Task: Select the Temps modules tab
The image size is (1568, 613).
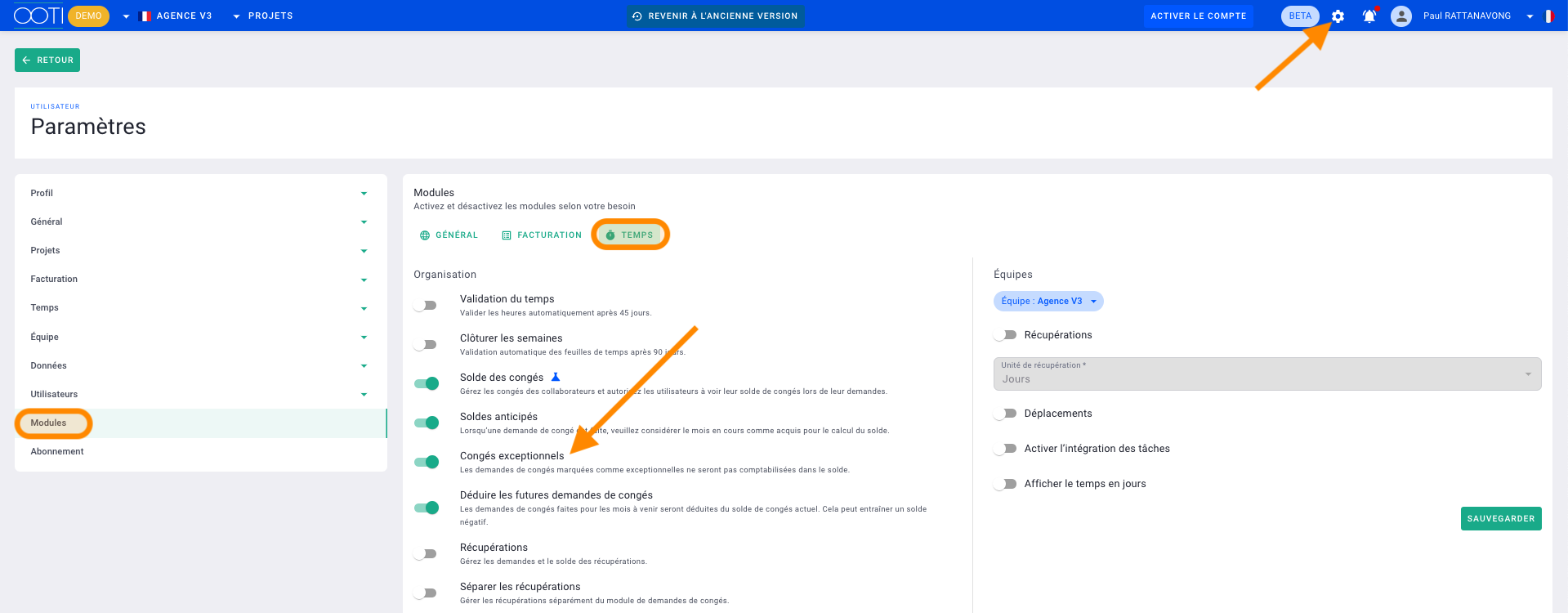Action: click(630, 235)
